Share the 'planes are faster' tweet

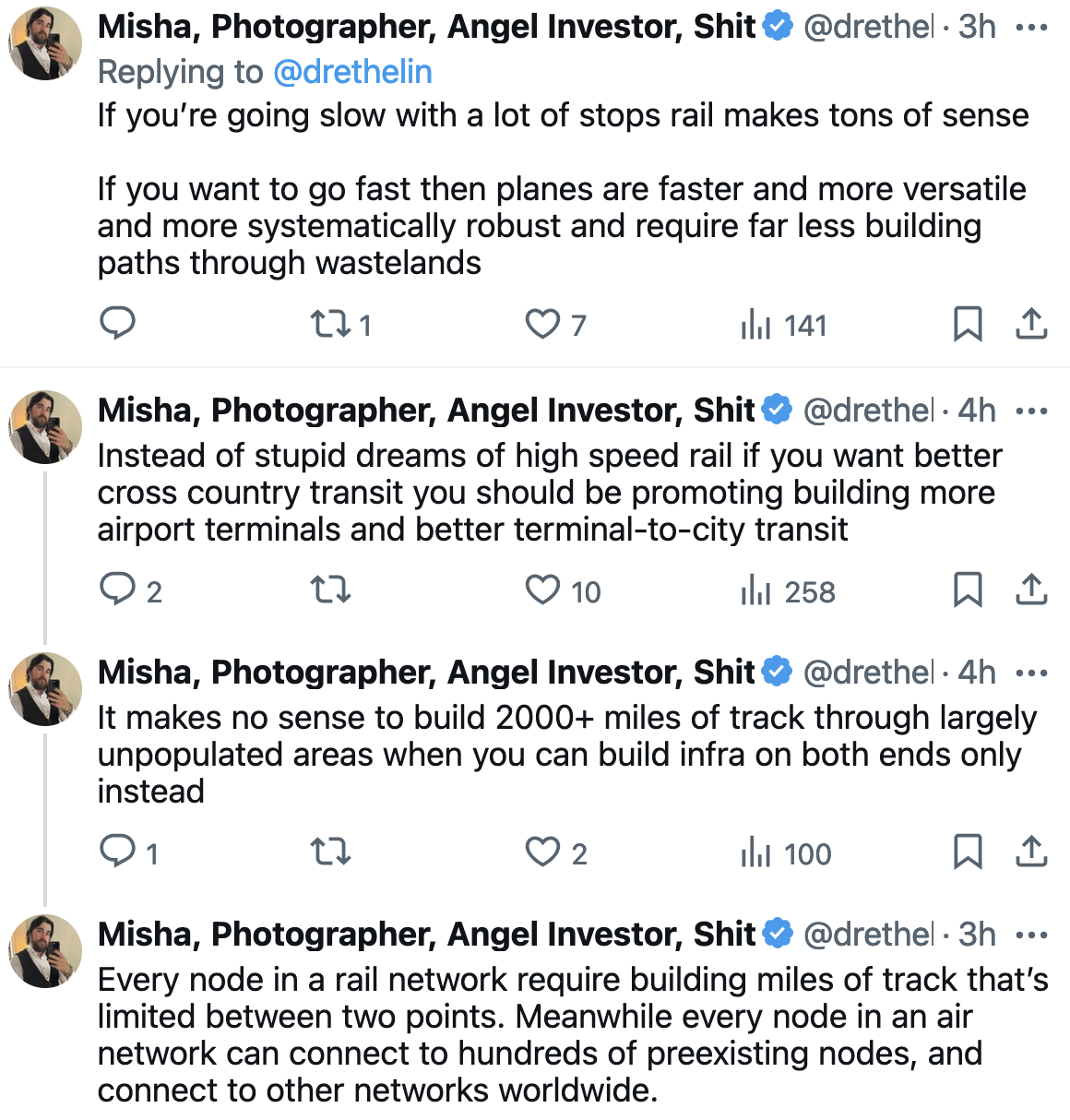tap(1031, 324)
